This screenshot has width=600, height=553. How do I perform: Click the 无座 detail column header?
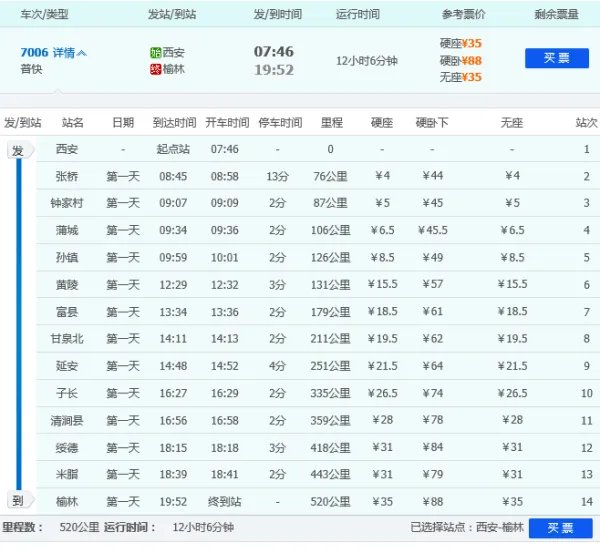coord(512,123)
